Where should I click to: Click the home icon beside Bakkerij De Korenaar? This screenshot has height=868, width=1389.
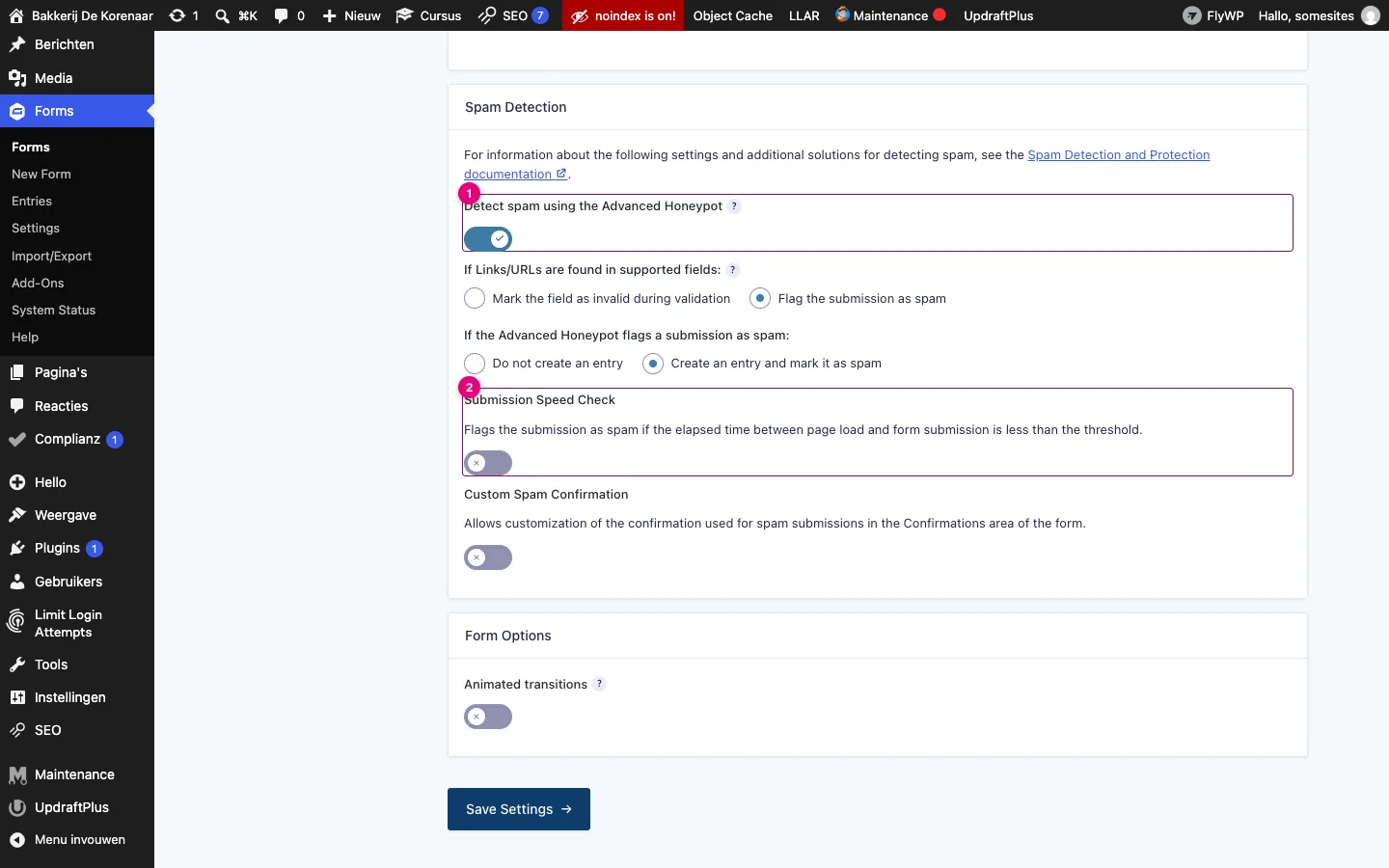click(x=16, y=15)
